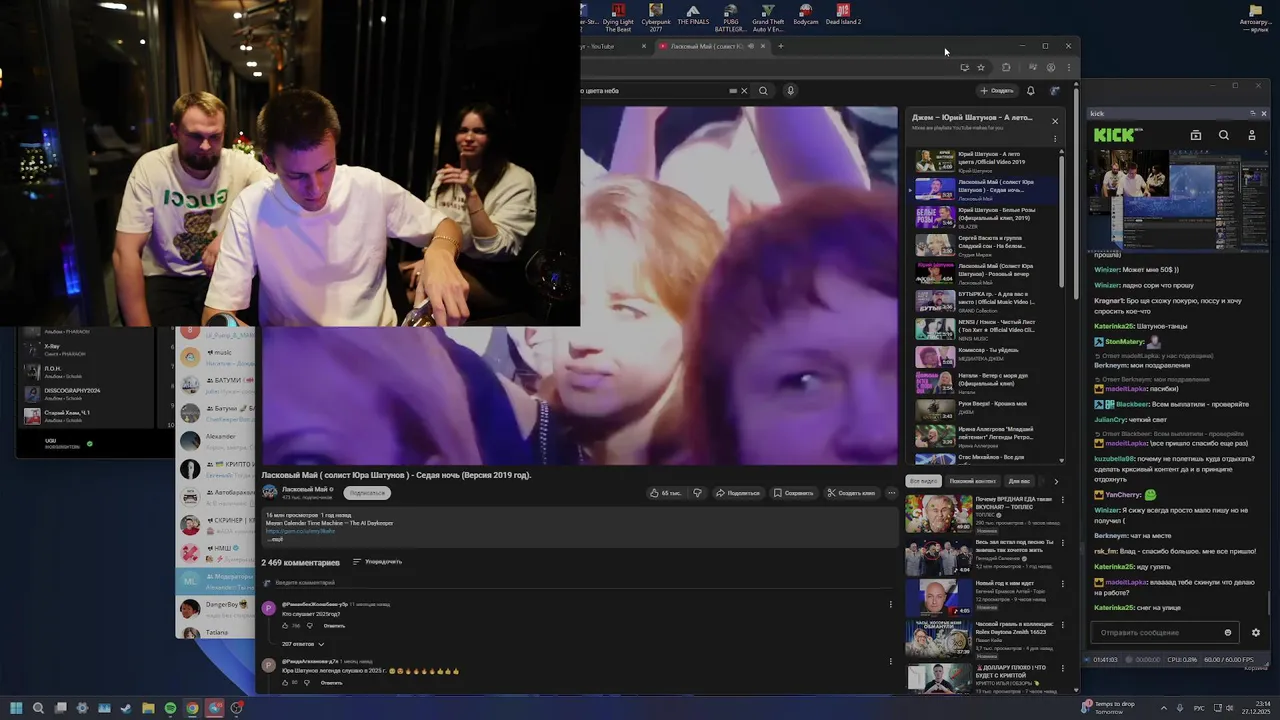
Task: Open Kick user profile icon
Action: [1251, 135]
